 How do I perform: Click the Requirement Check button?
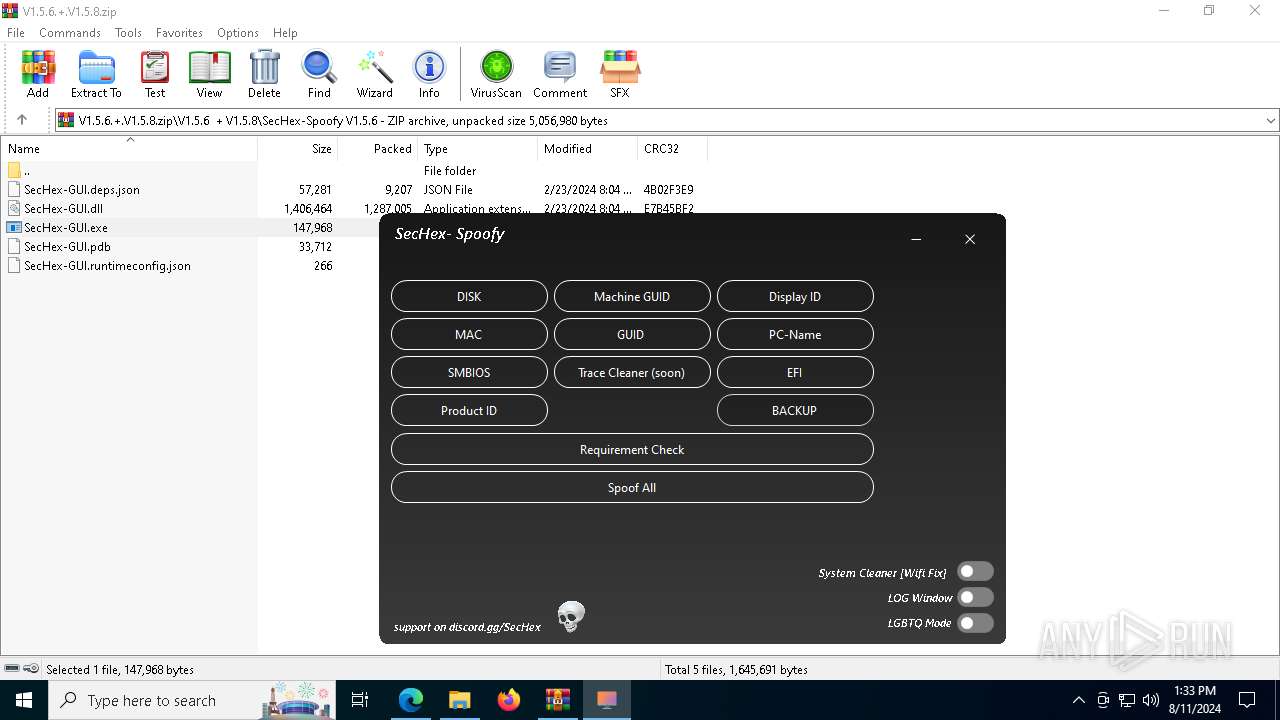click(632, 449)
